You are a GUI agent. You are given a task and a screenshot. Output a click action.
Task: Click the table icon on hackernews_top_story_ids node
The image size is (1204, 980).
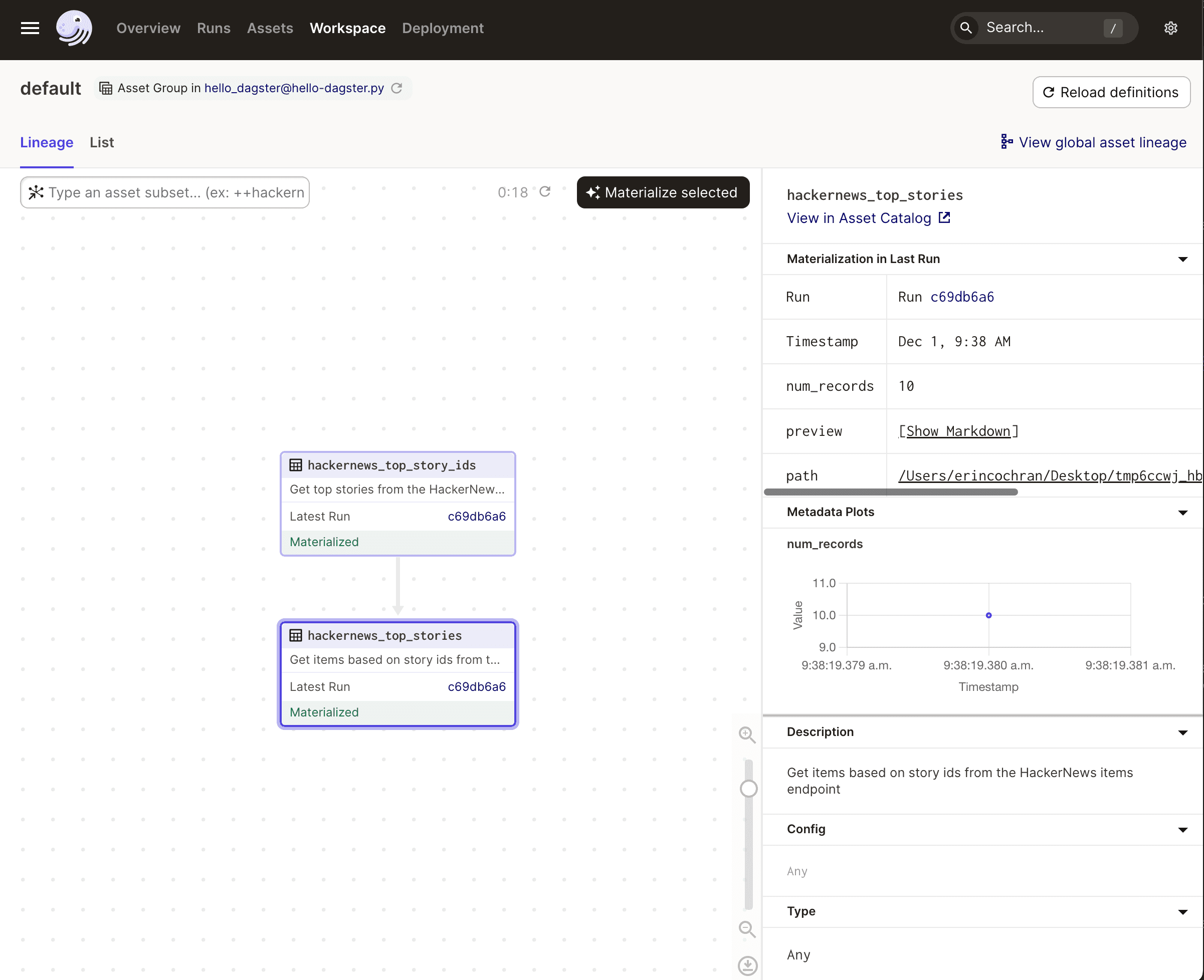coord(296,464)
